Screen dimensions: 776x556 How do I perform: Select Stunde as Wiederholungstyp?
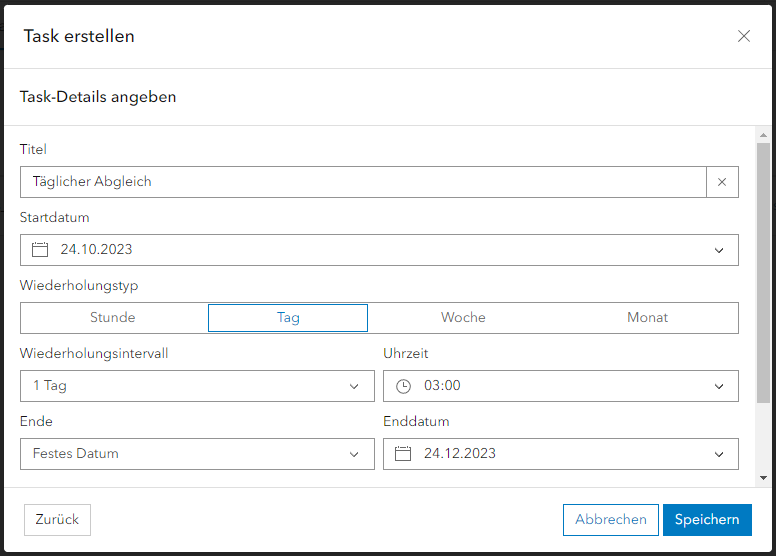pos(113,317)
